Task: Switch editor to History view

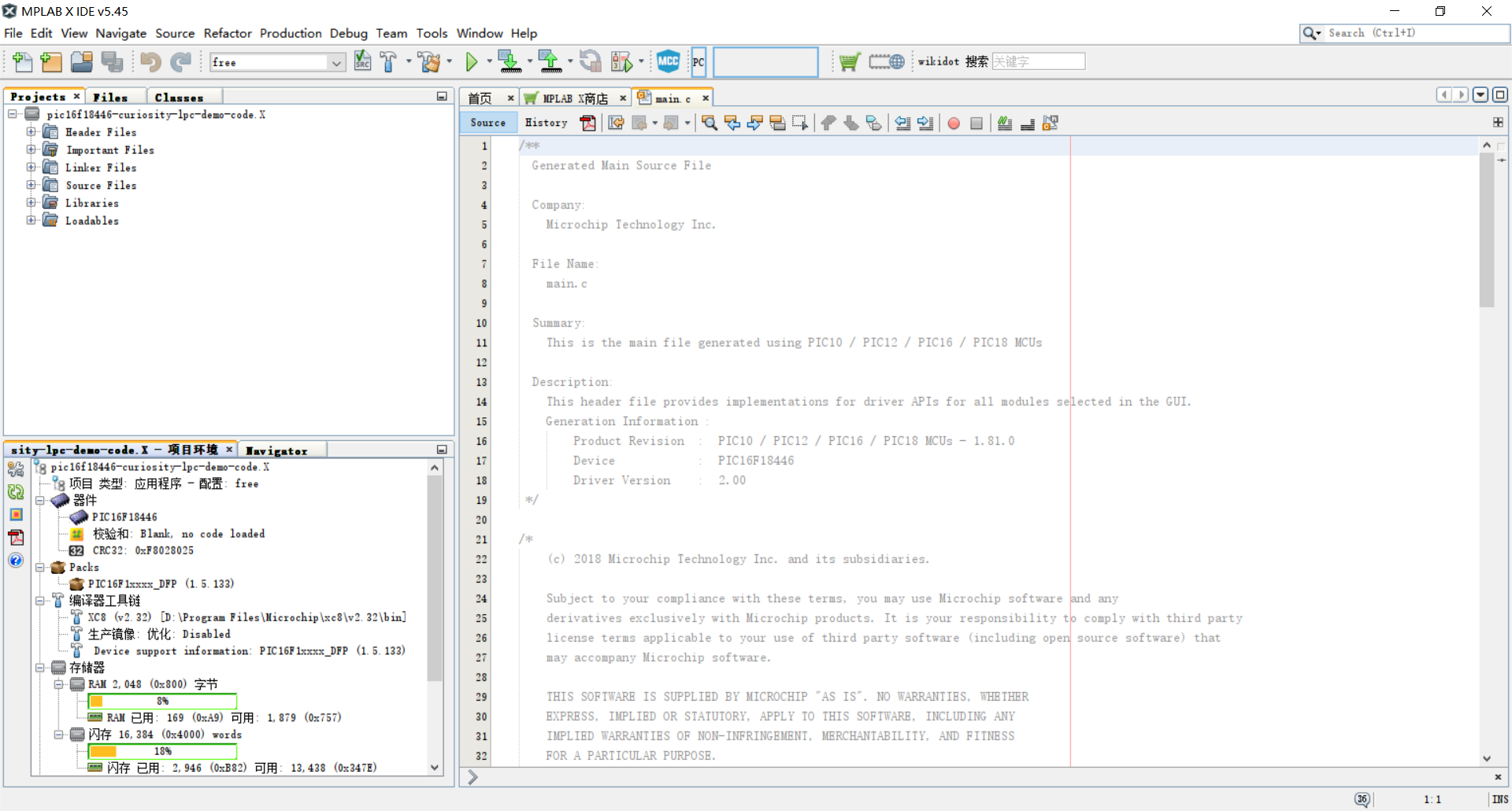Action: pyautogui.click(x=546, y=123)
